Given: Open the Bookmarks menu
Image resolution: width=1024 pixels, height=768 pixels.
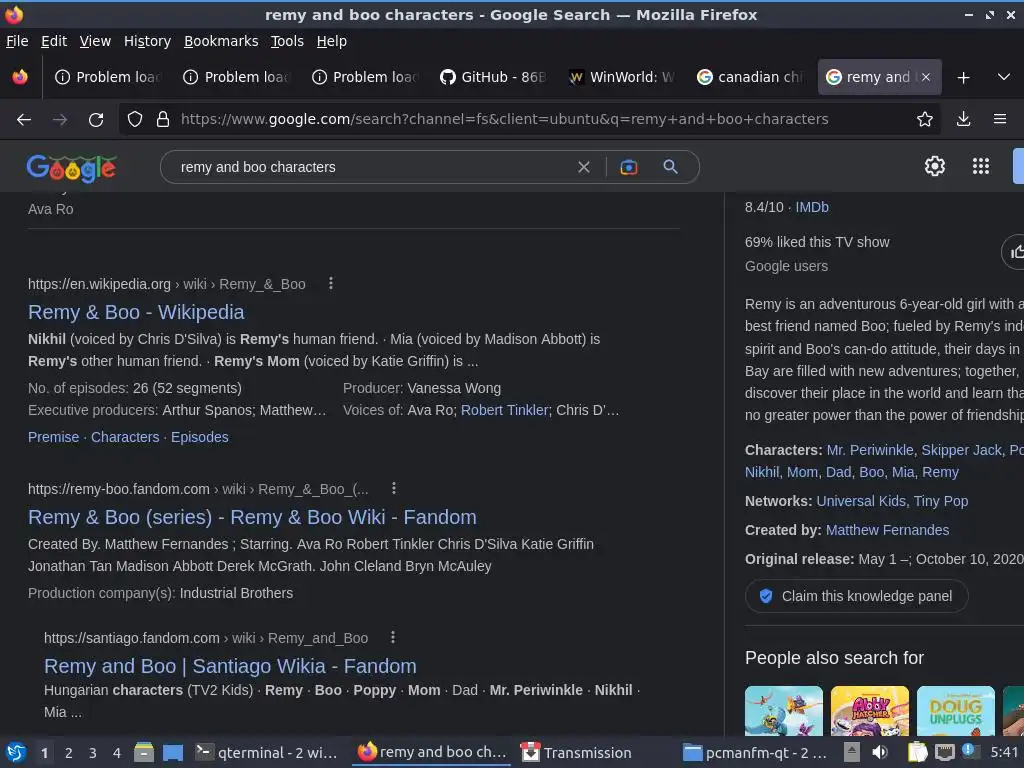Looking at the screenshot, I should (221, 41).
